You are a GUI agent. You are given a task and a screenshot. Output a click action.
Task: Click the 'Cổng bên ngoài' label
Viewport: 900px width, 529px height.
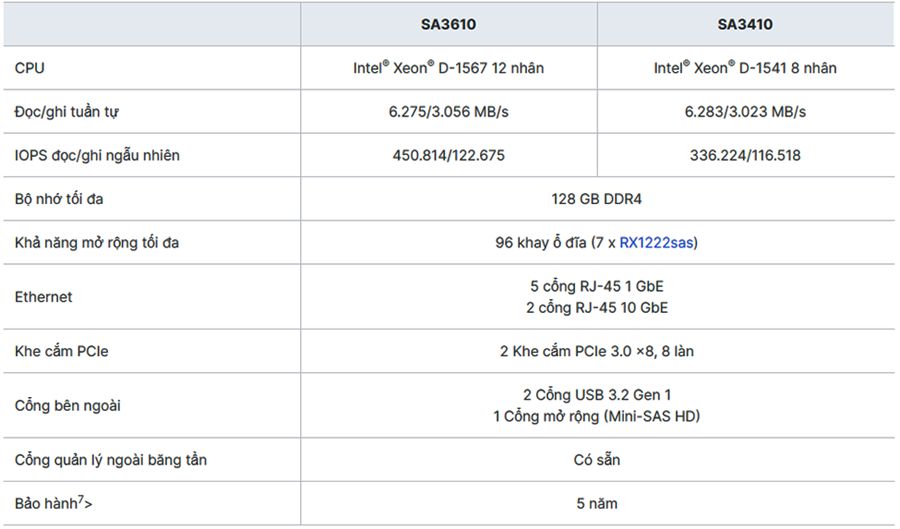pos(68,405)
